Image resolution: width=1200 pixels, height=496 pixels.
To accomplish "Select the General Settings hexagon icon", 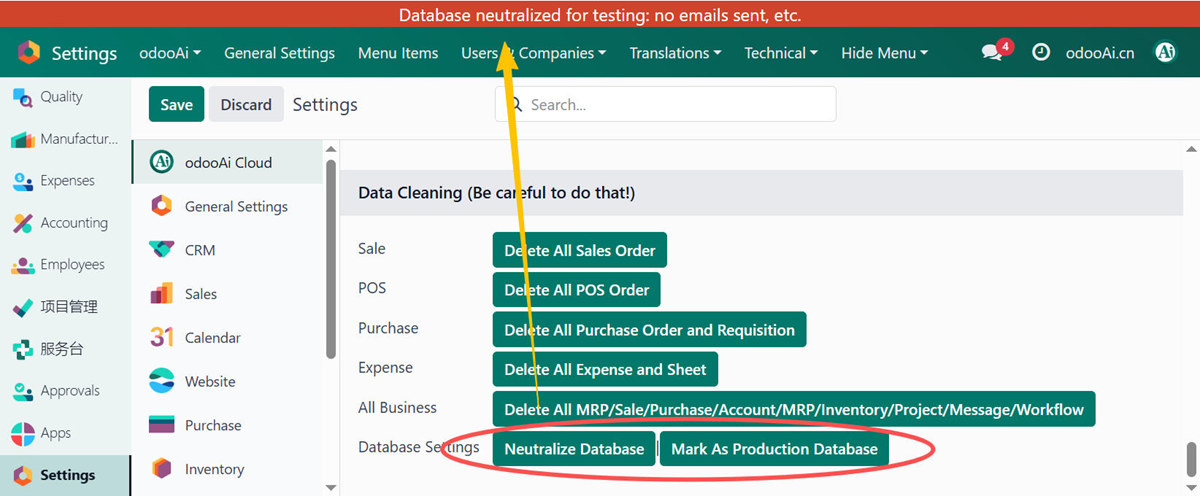I will [161, 206].
